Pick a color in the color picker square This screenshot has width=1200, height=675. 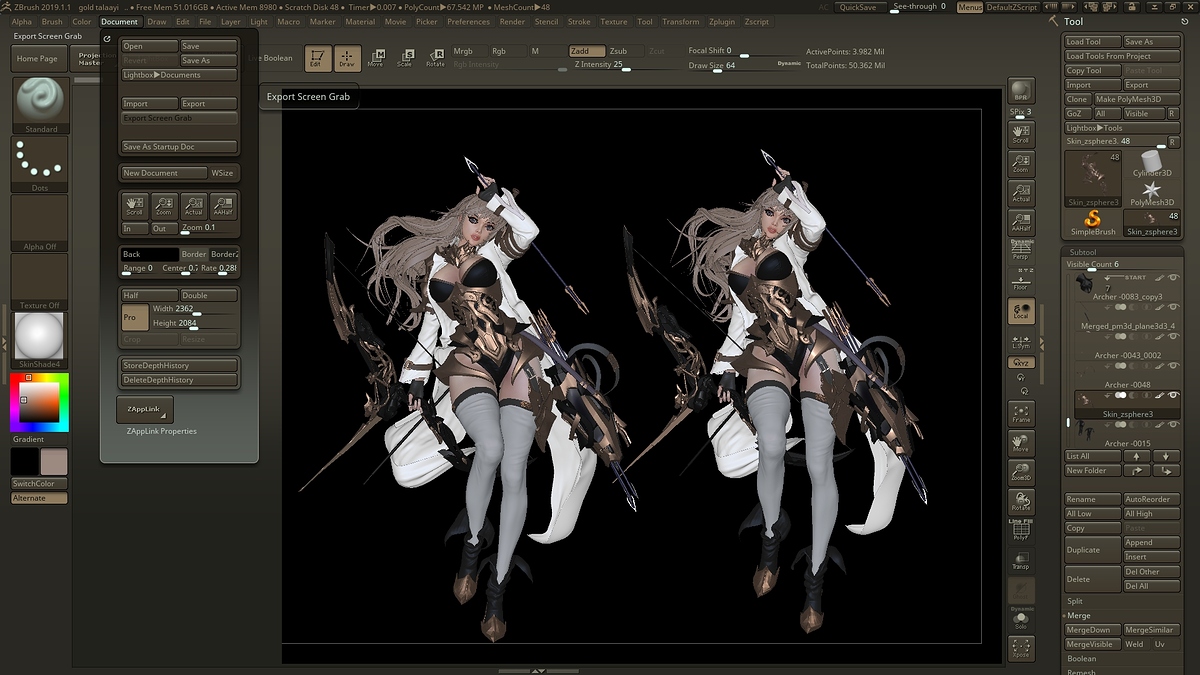(41, 401)
